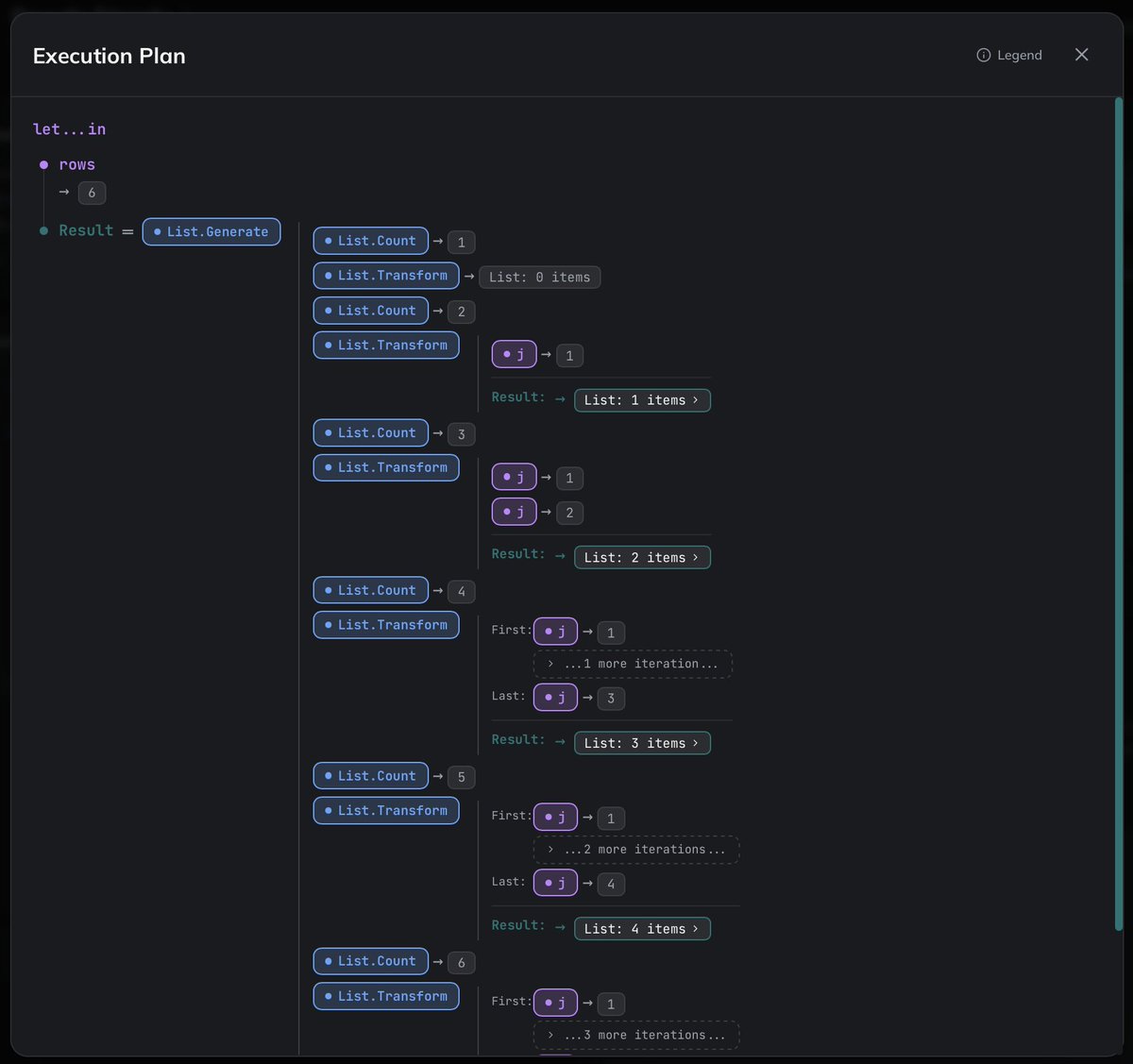The image size is (1133, 1064).
Task: Expand the '...3 more iterations...' row
Action: point(636,1035)
